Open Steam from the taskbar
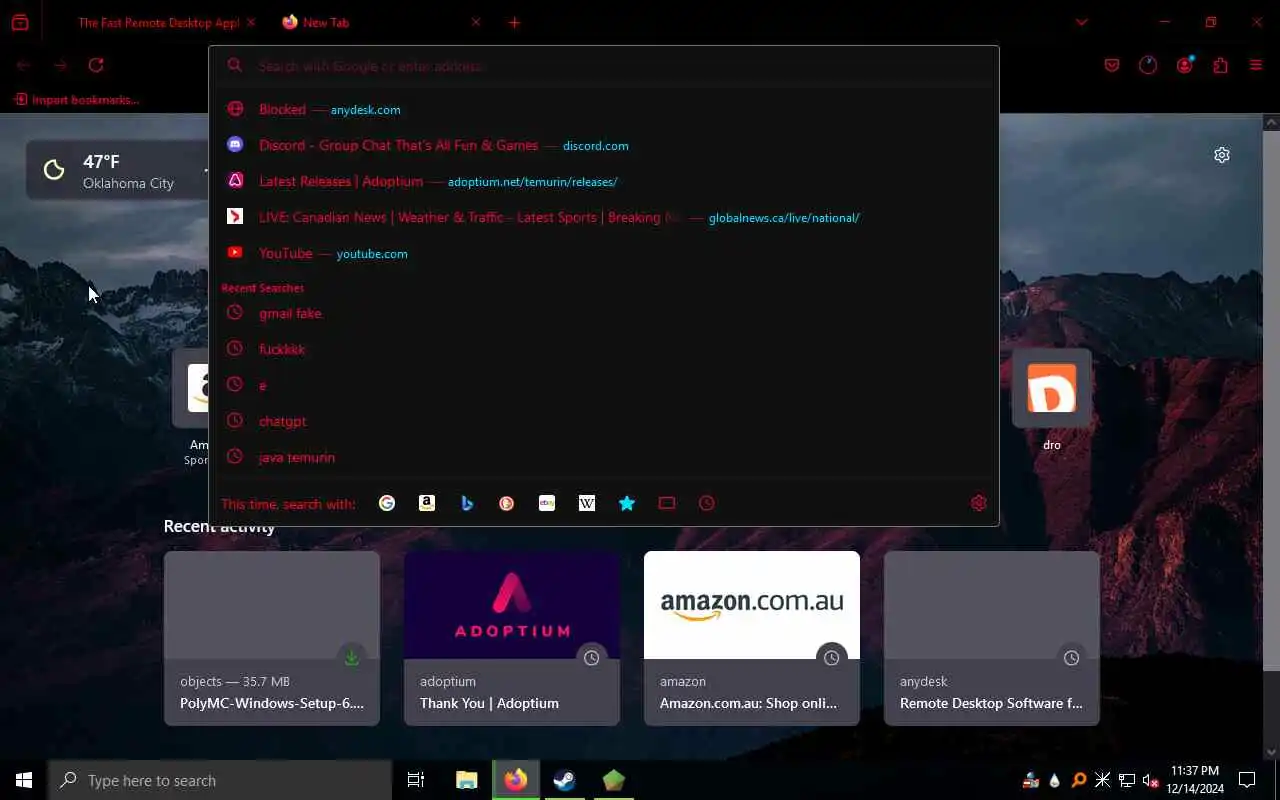1280x800 pixels. (565, 780)
